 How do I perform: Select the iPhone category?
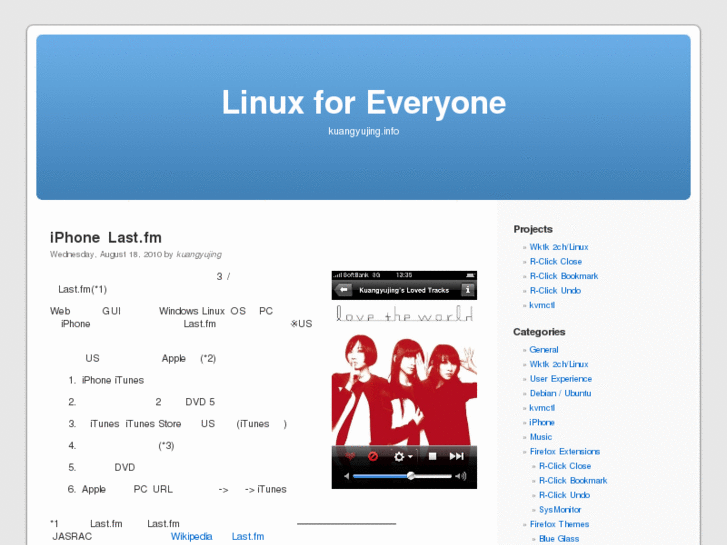542,422
